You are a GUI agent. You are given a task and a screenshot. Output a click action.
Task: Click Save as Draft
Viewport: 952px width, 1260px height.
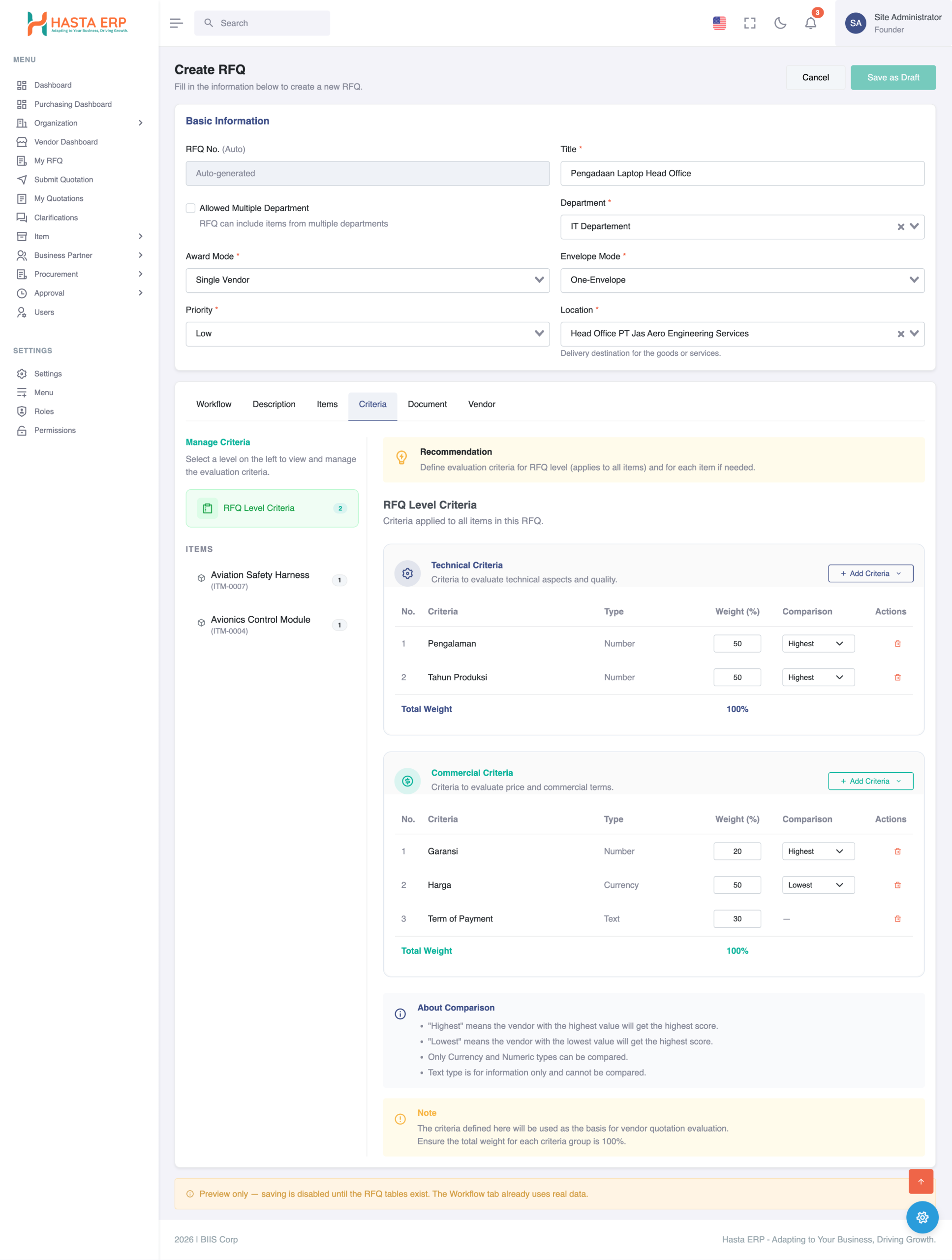point(893,77)
